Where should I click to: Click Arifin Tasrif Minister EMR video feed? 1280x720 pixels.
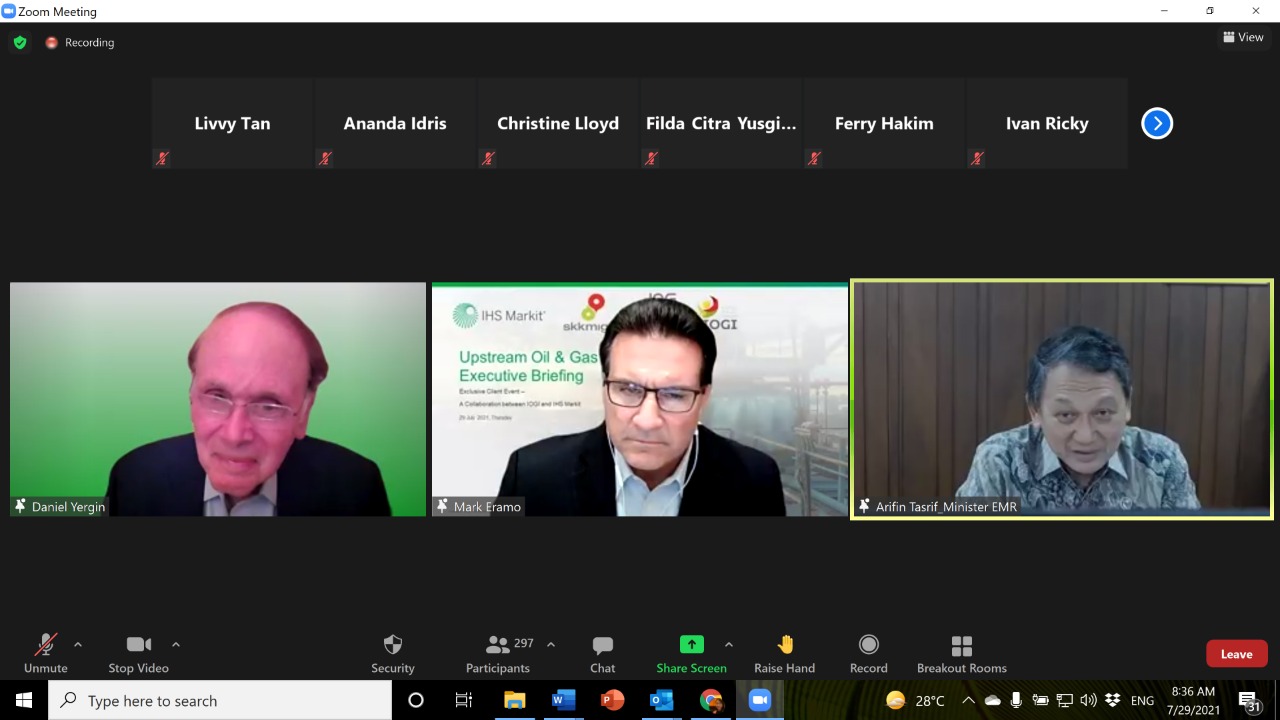point(1062,399)
